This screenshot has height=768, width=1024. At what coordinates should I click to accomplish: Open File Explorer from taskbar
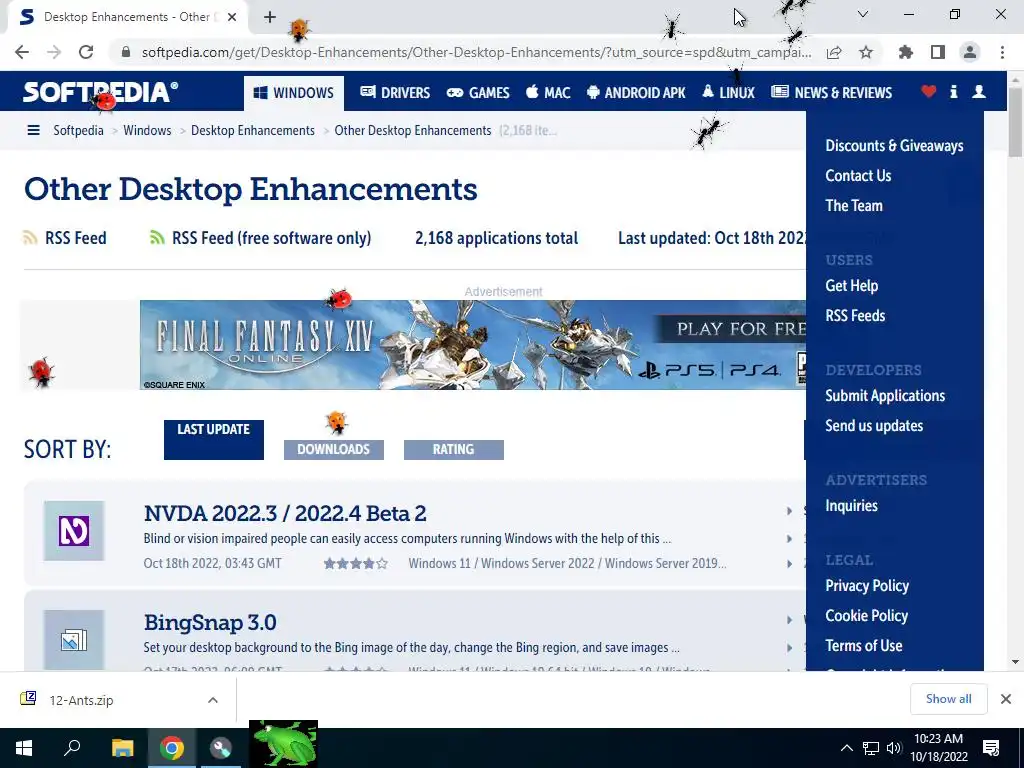point(122,748)
